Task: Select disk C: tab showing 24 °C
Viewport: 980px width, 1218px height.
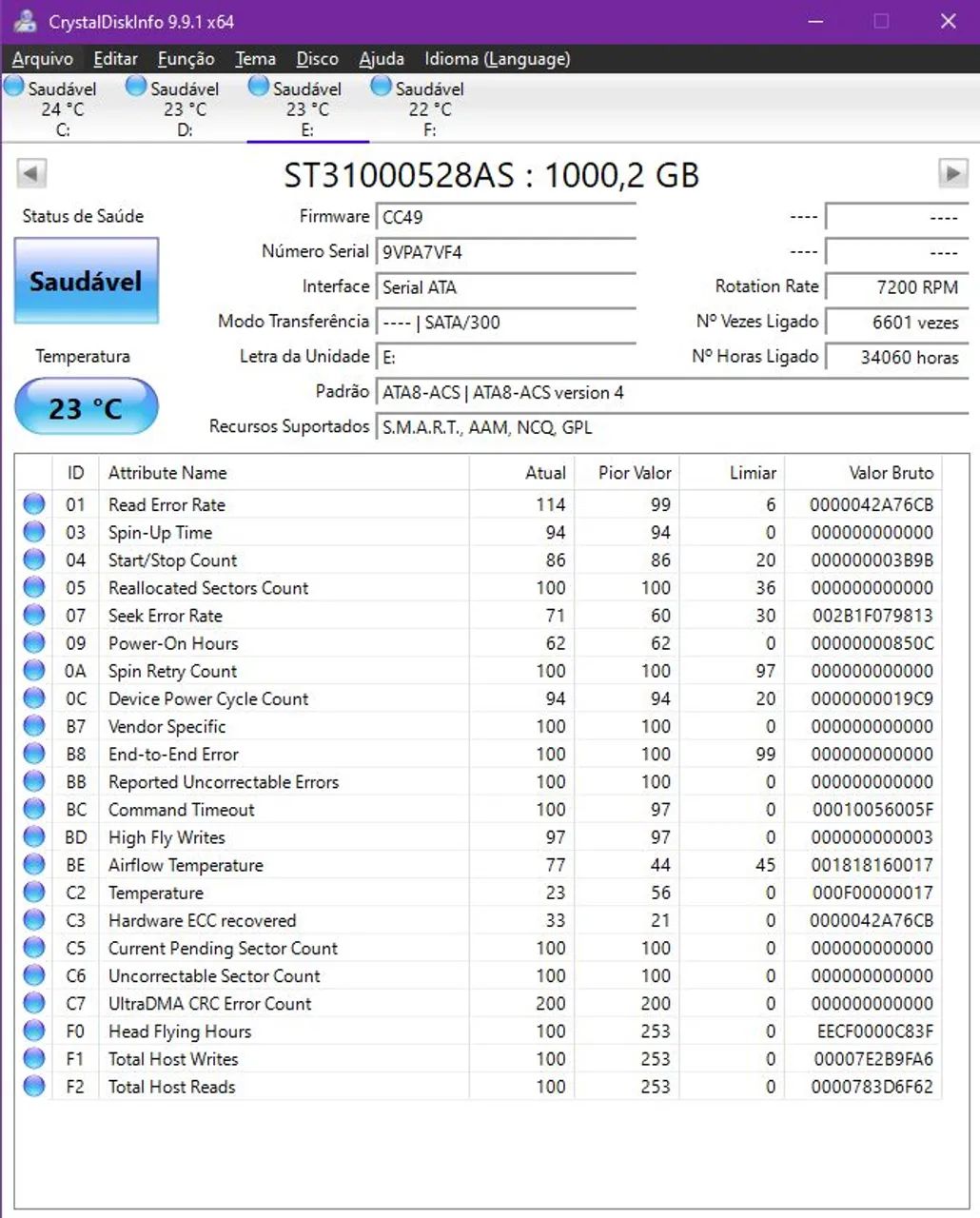Action: pyautogui.click(x=62, y=108)
